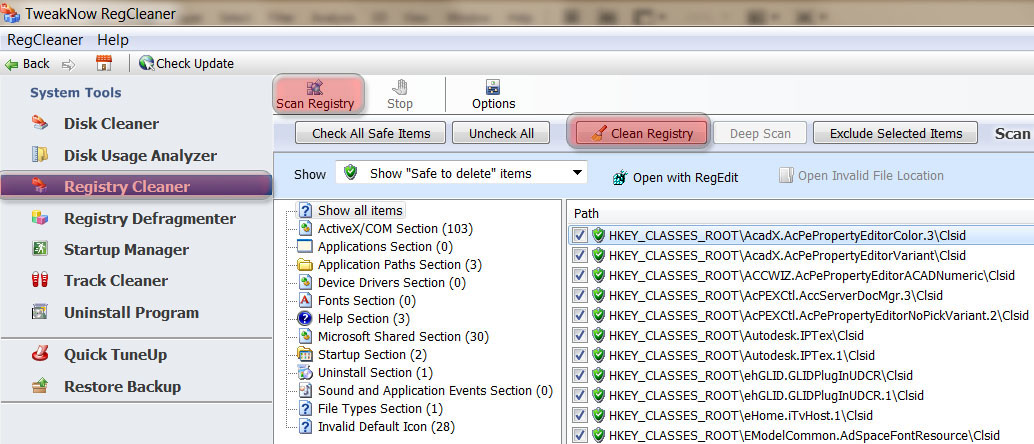The image size is (1034, 444).
Task: Open the Options toolbar icon
Action: tap(493, 87)
